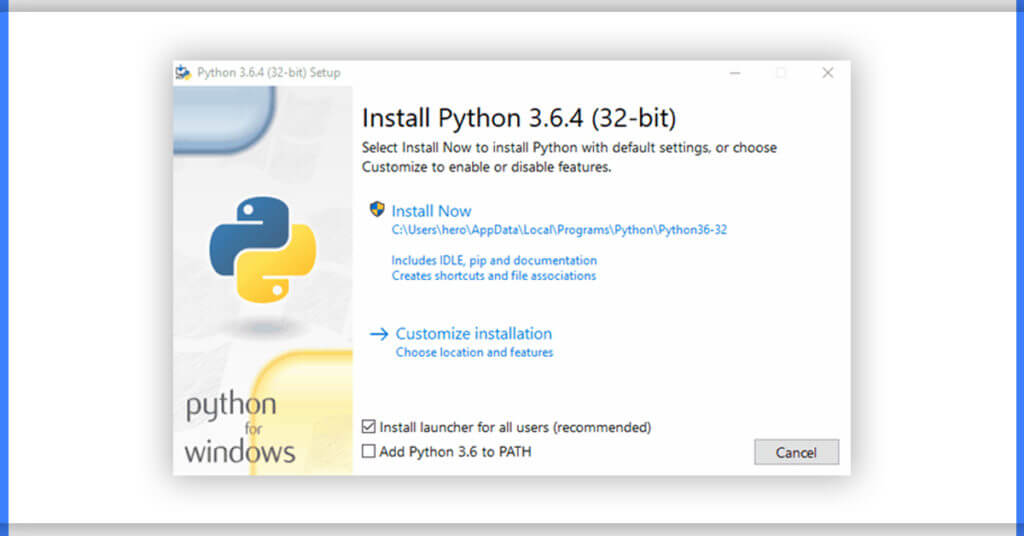Click 'Includes IDLE, pip and documentation' text
Screen dimensions: 1024x536
point(494,260)
